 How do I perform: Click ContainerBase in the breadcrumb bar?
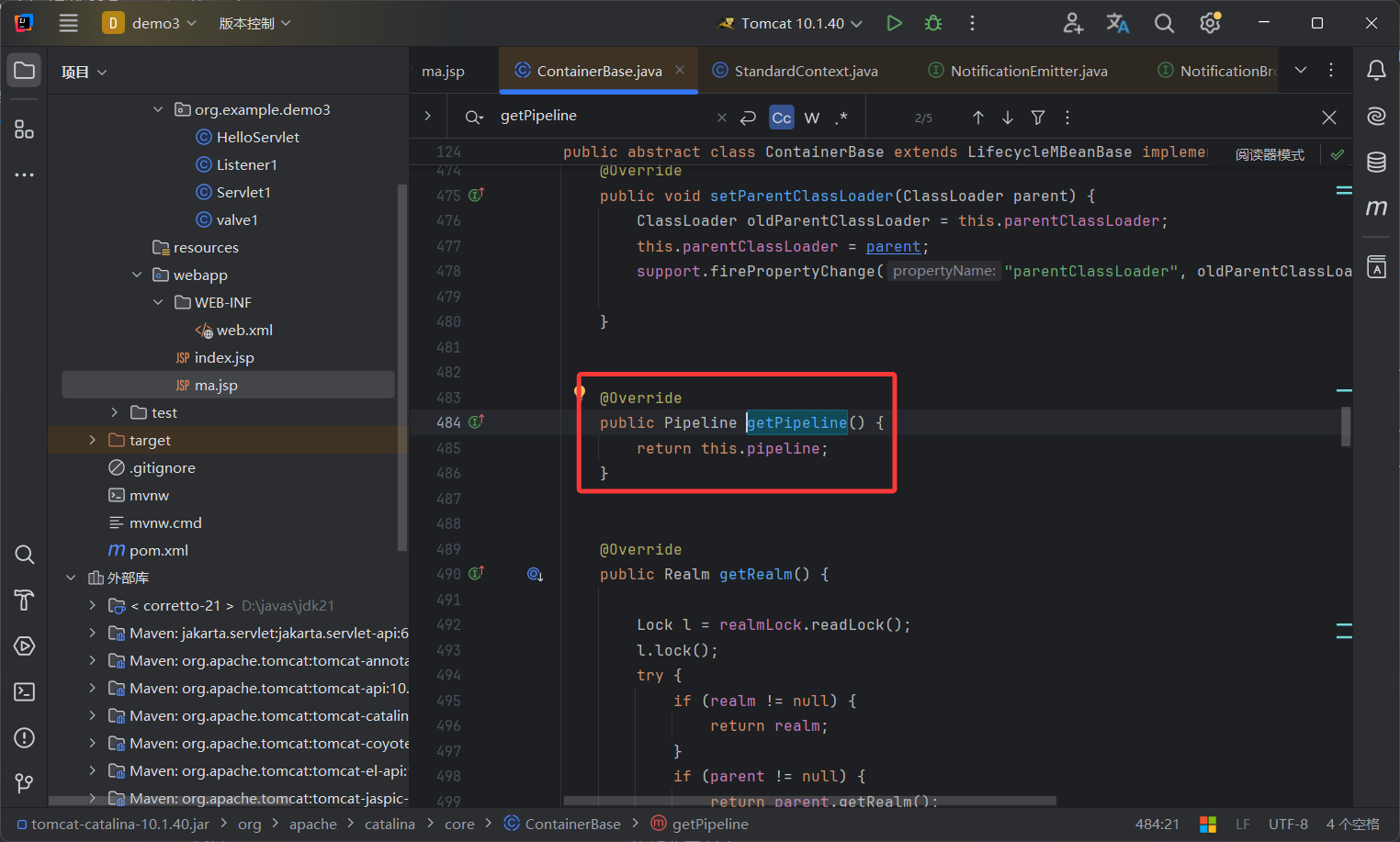coord(572,825)
